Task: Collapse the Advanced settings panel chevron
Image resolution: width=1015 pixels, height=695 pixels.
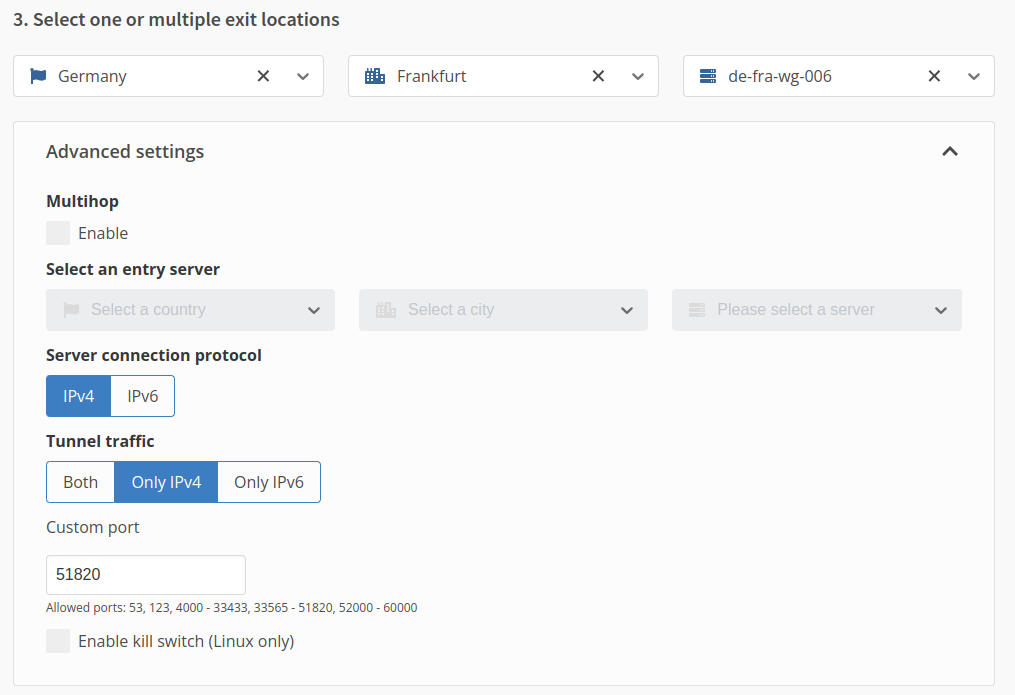Action: [950, 151]
